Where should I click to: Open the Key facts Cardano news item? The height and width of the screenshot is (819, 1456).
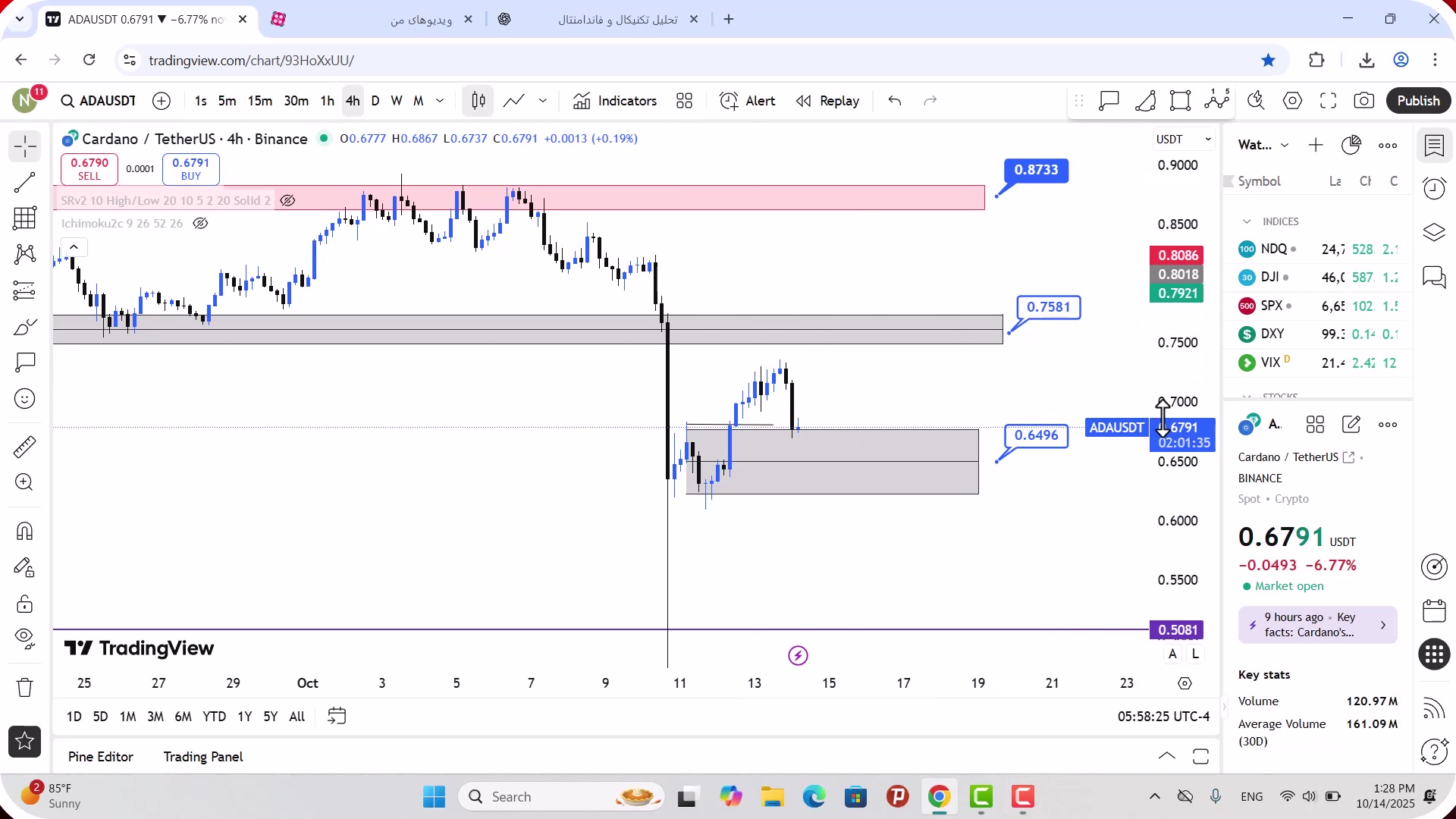1318,625
